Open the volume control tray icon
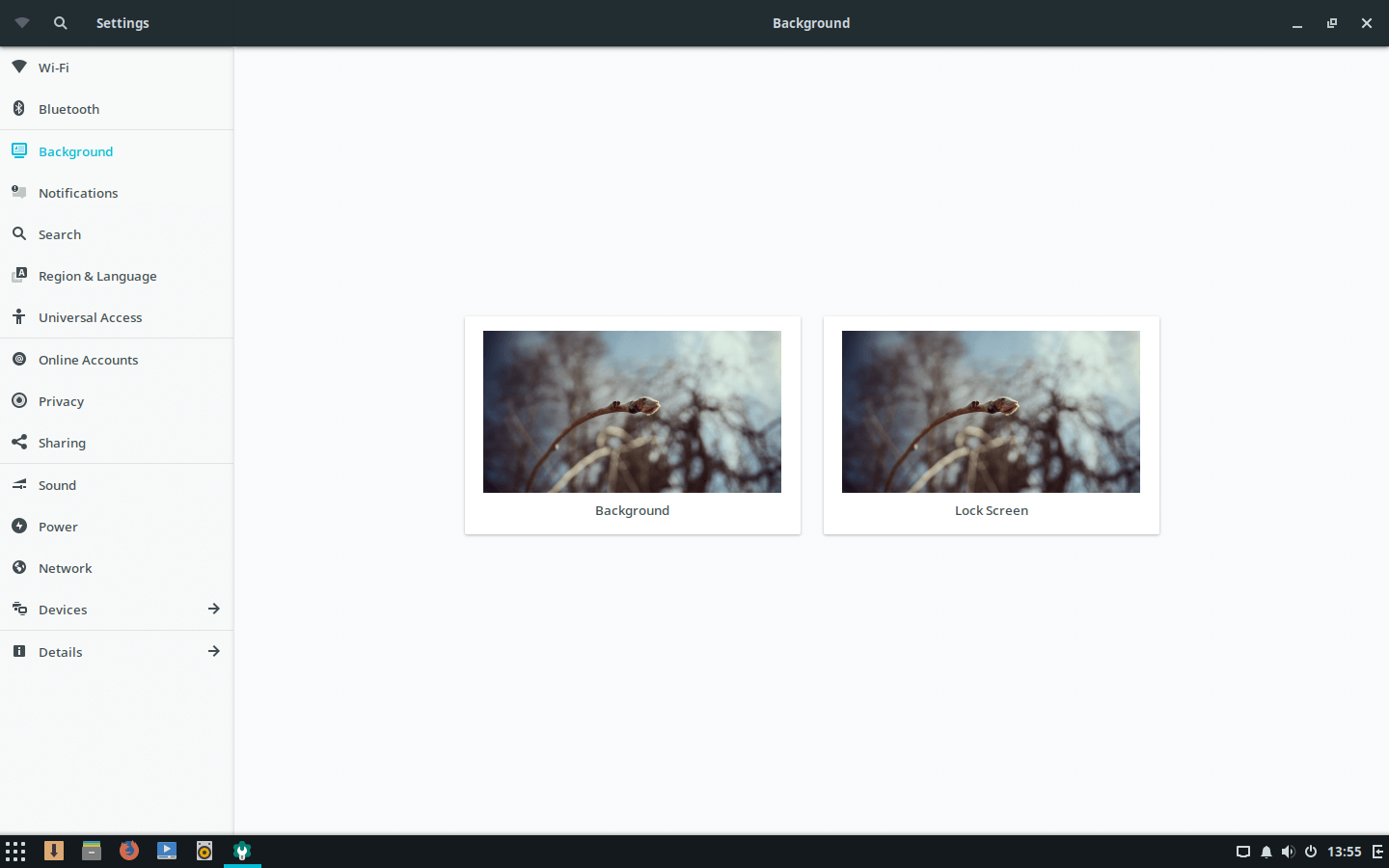Screen dimensions: 1389x868 (1288, 852)
